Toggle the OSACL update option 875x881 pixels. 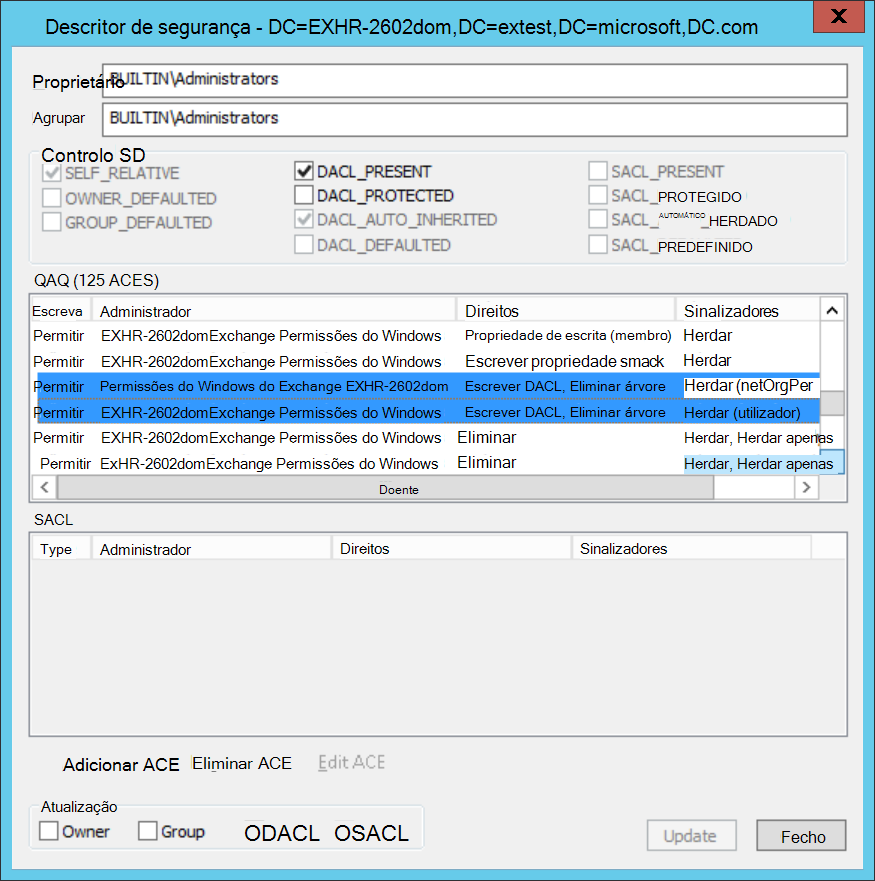coord(371,833)
